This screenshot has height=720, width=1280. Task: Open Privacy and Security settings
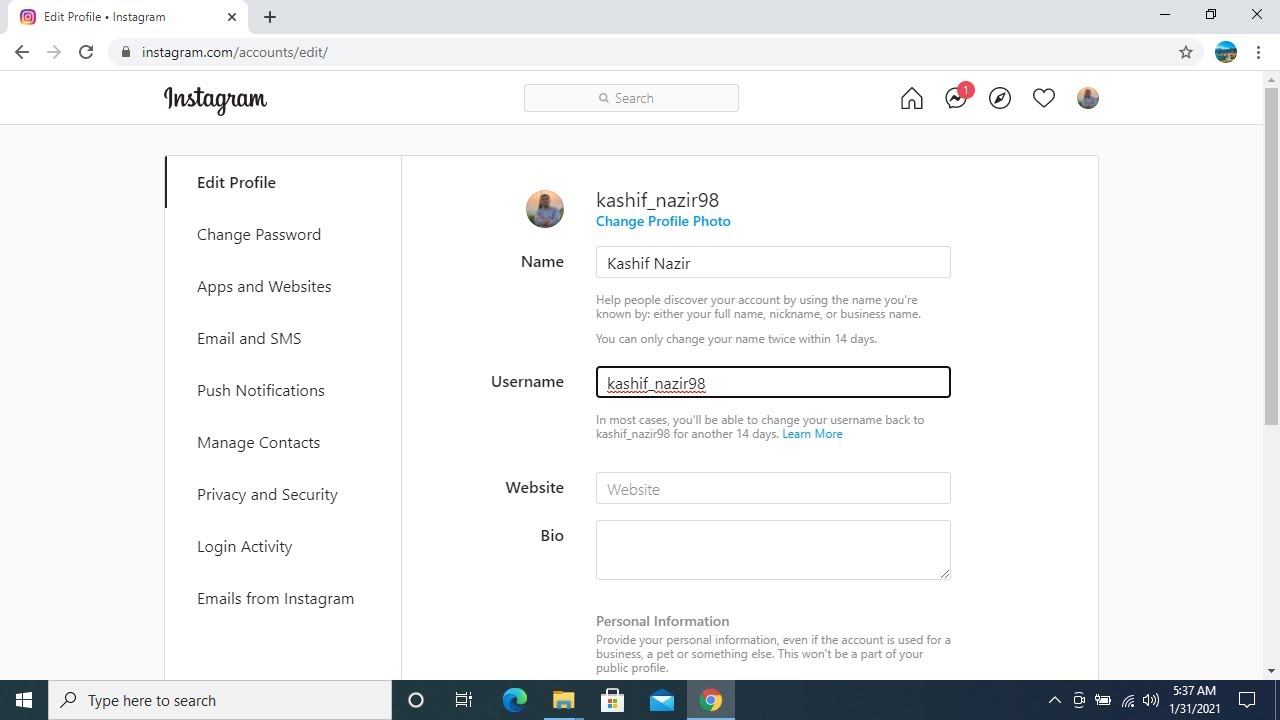tap(267, 494)
